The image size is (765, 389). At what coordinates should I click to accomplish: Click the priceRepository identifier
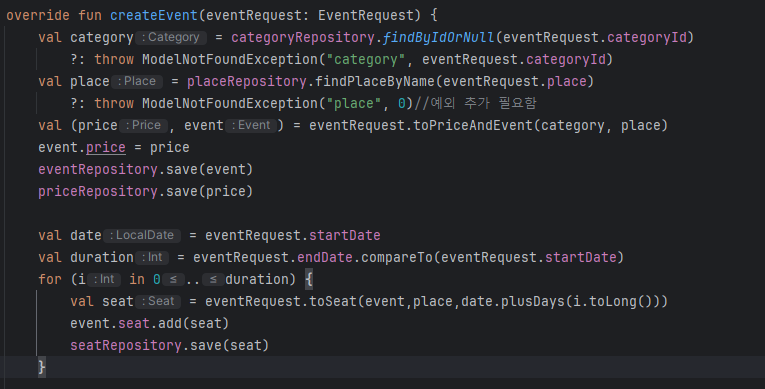pos(98,191)
